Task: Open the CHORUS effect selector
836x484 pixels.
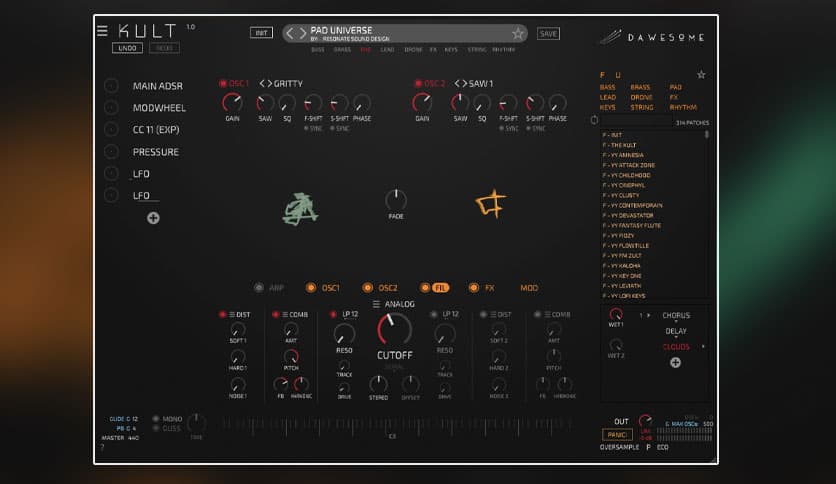Action: click(676, 316)
